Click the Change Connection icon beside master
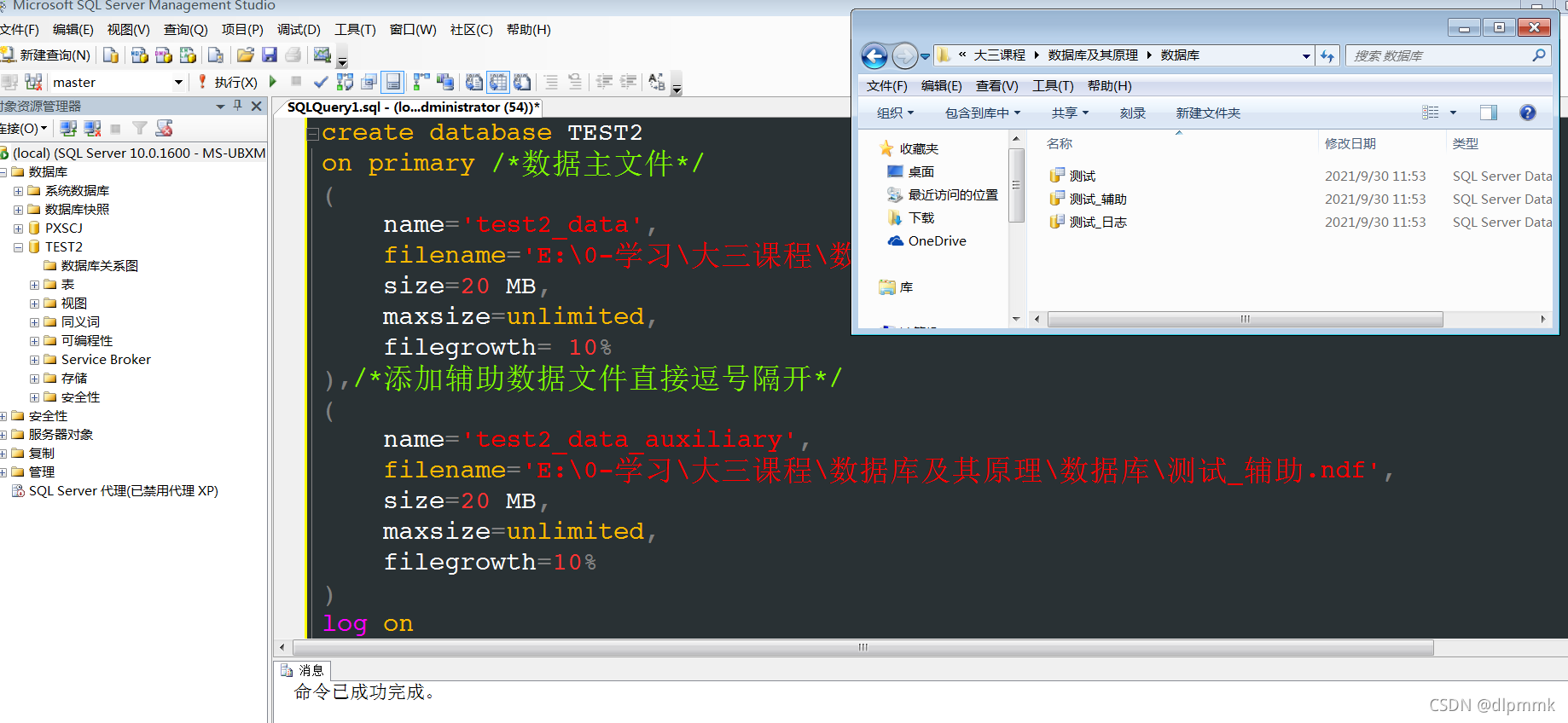 (x=33, y=82)
